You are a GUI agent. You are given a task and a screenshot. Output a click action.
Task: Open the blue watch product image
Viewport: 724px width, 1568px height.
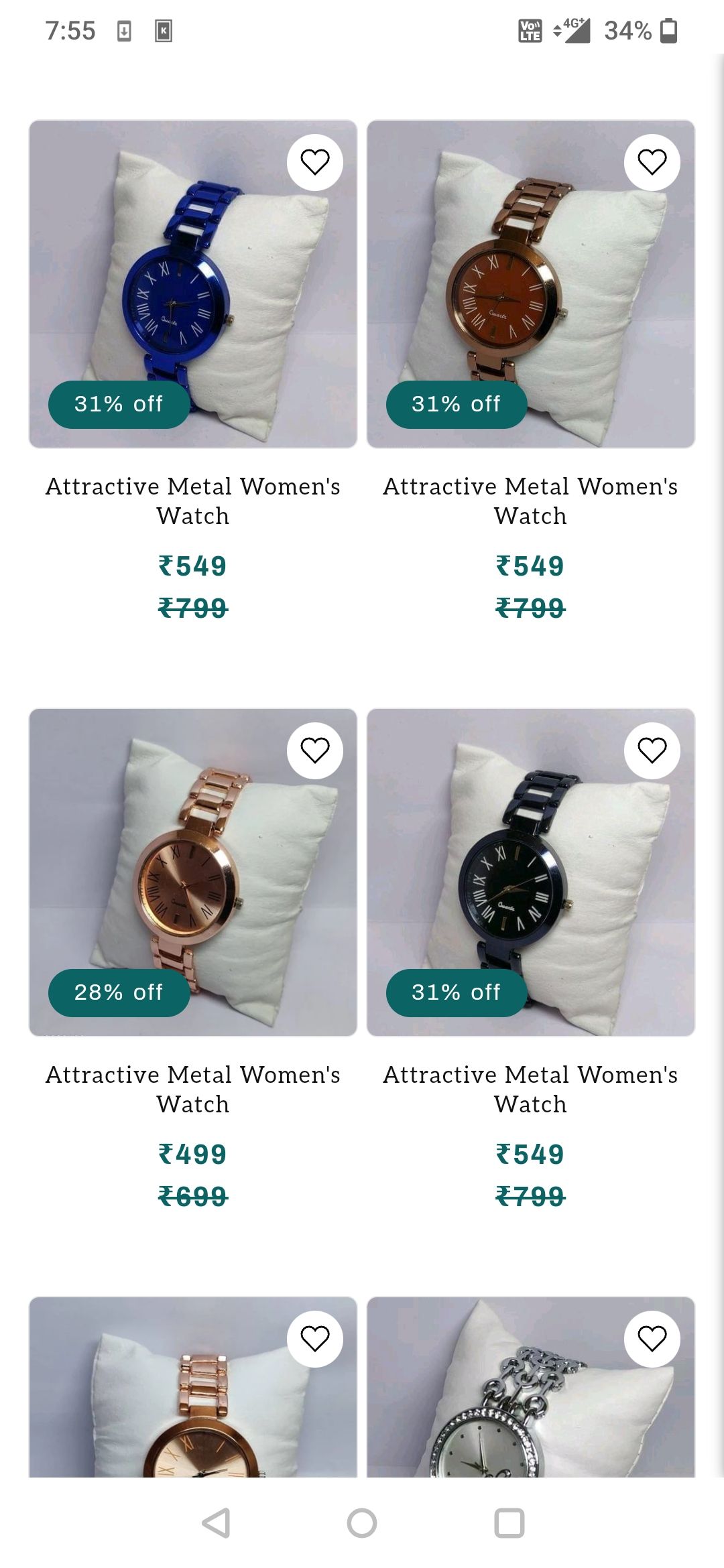coord(193,284)
